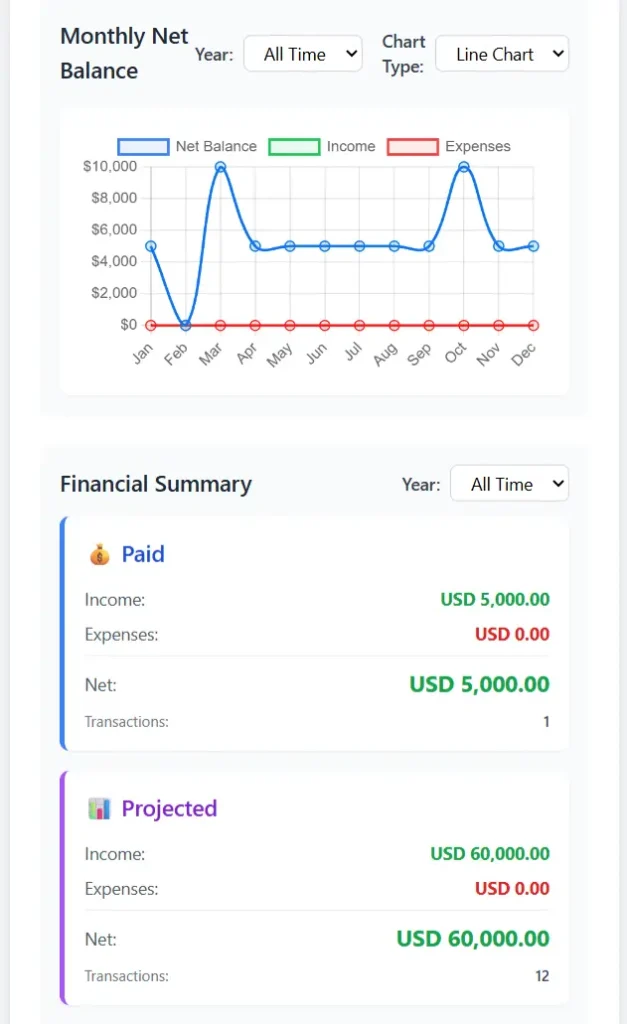
Task: Open the Year dropdown in Financial Summary
Action: click(510, 483)
